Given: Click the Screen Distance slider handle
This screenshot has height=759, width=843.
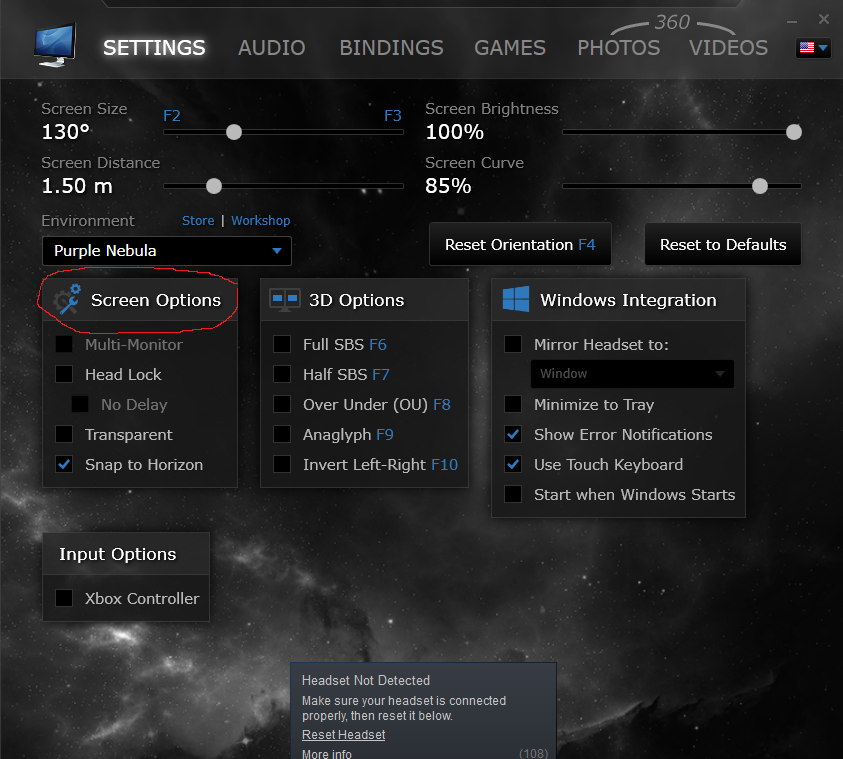Looking at the screenshot, I should click(214, 186).
